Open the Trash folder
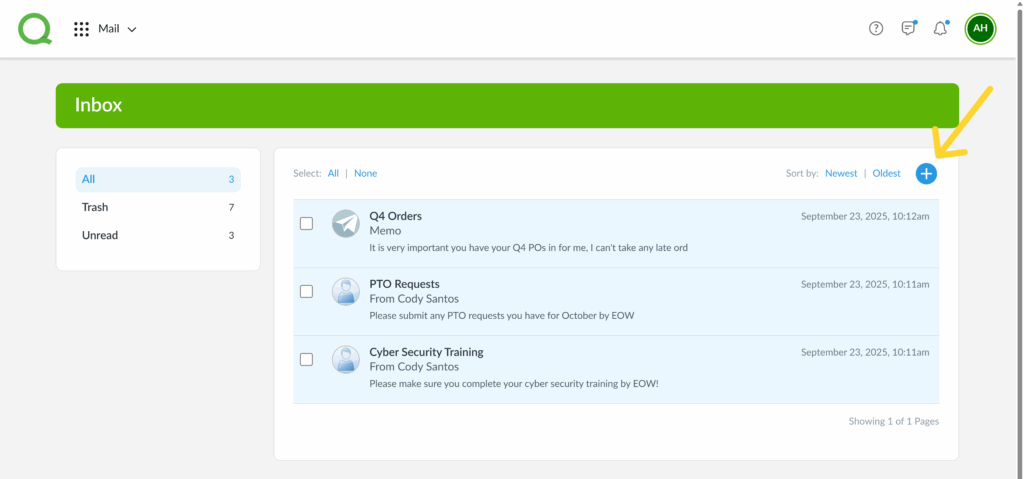The height and width of the screenshot is (479, 1024). 158,208
